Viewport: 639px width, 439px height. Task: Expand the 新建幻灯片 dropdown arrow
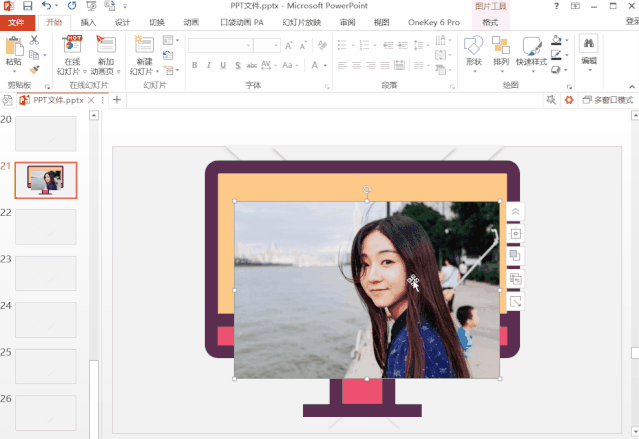[x=143, y=72]
